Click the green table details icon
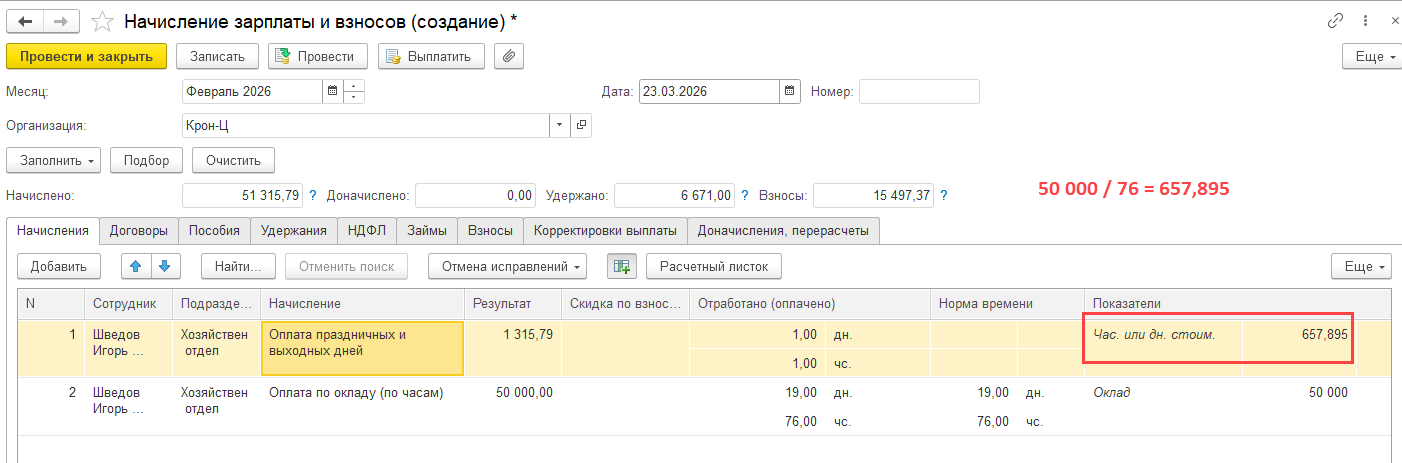1402x463 pixels. click(x=621, y=266)
